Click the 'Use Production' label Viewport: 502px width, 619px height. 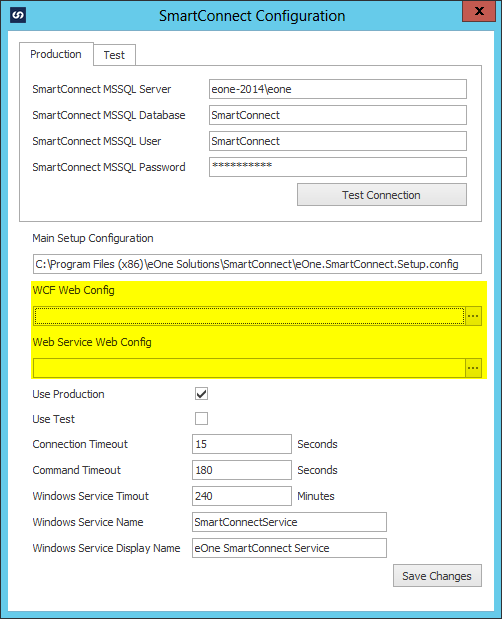click(x=68, y=394)
